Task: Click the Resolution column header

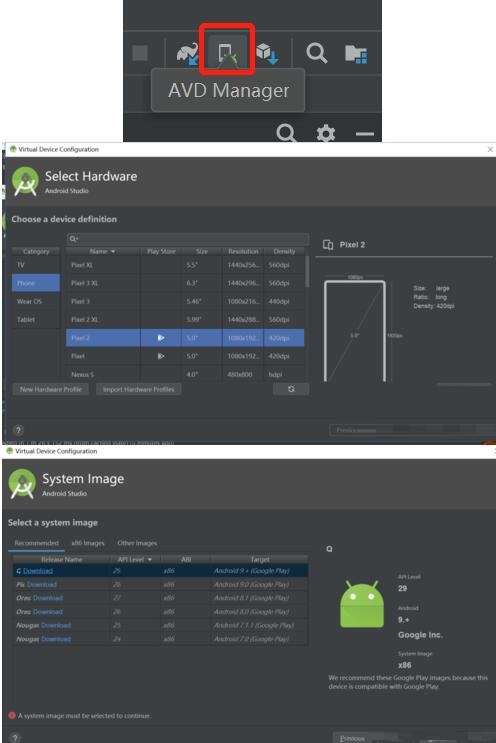Action: [243, 251]
